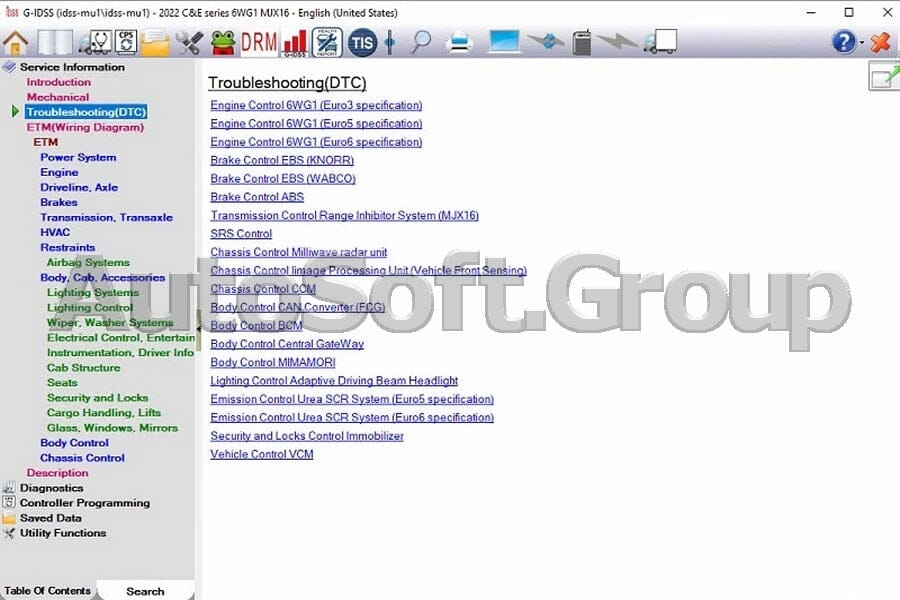Open Wiper, Washer Systems tree entry
Image resolution: width=900 pixels, height=600 pixels.
click(110, 323)
